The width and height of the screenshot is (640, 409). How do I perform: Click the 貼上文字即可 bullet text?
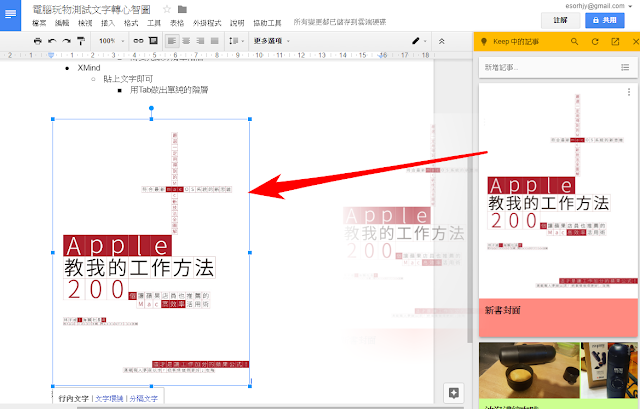click(128, 79)
